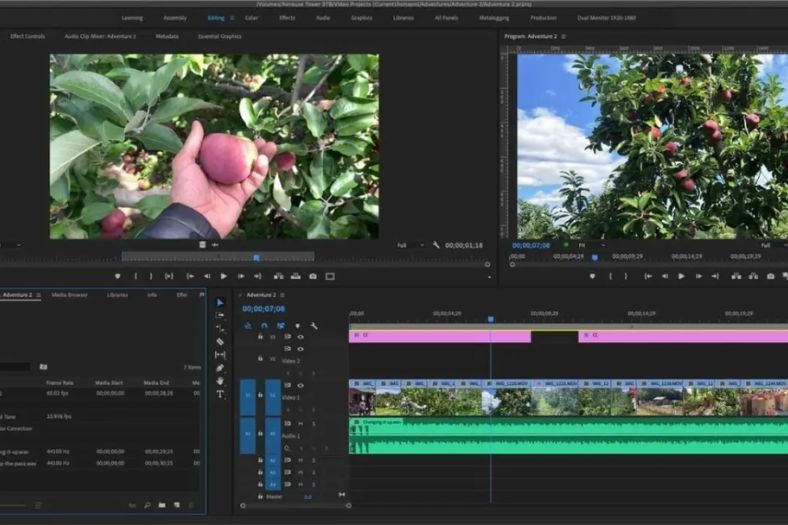Select the Type tool
Viewport: 788px width, 525px height.
coord(220,394)
